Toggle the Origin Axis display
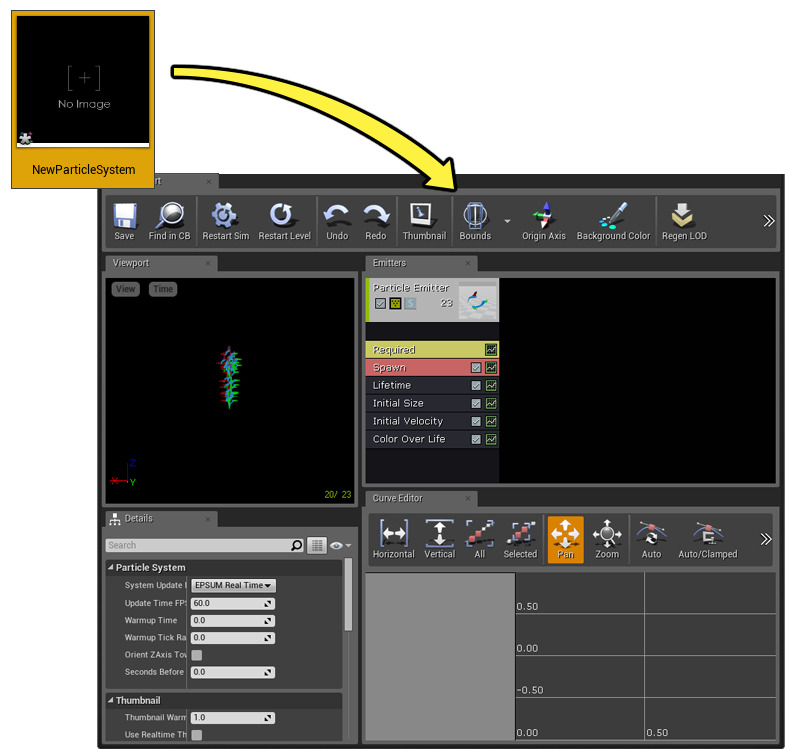Image resolution: width=785 pixels, height=749 pixels. [x=544, y=221]
